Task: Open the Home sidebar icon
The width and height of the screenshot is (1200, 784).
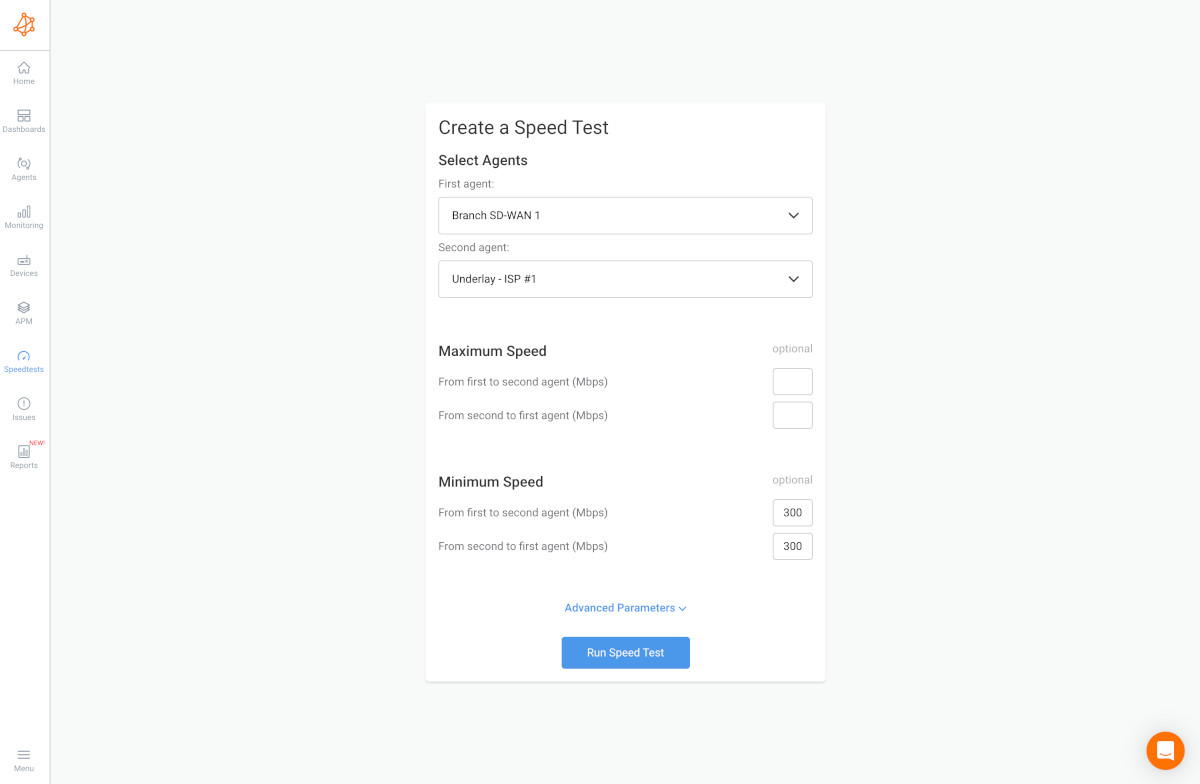Action: pyautogui.click(x=23, y=72)
